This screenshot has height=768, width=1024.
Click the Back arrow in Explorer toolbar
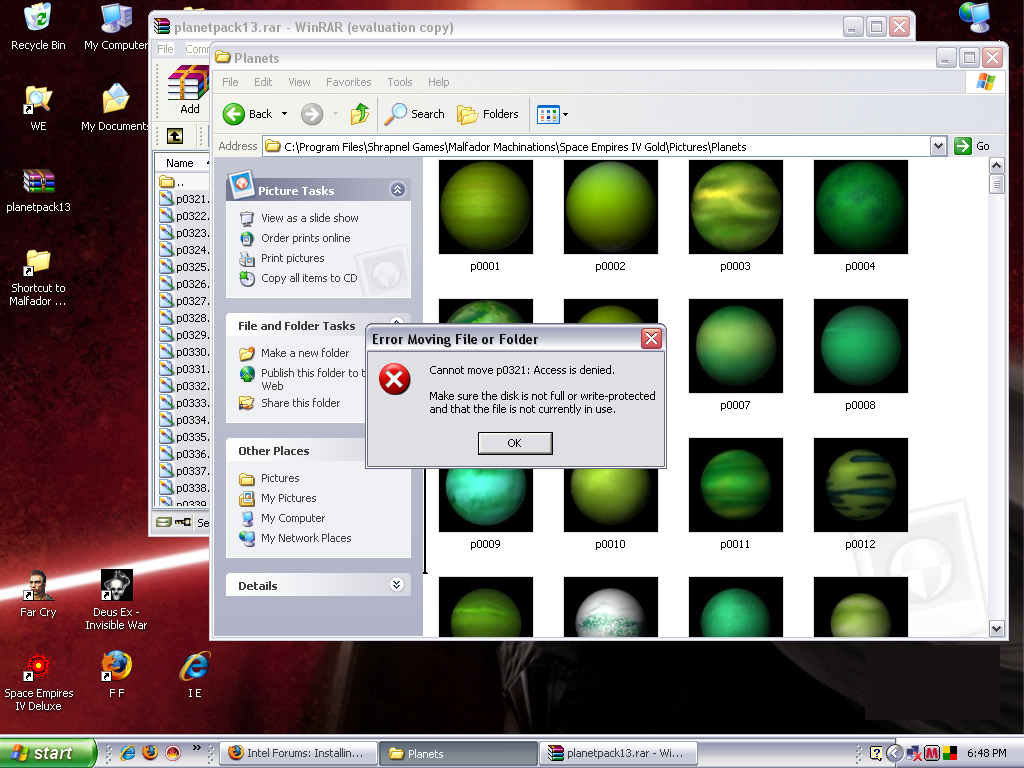click(x=235, y=114)
